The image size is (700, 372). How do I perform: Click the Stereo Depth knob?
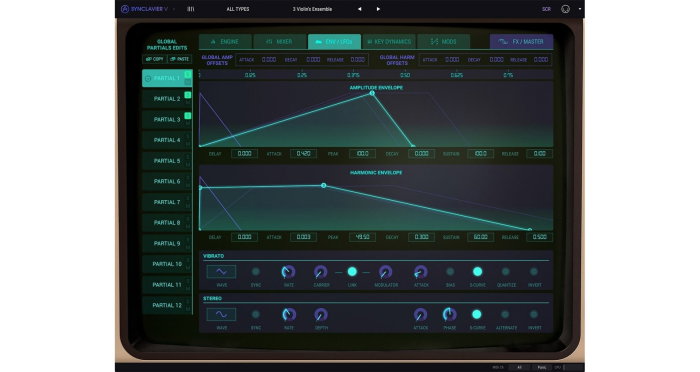pos(321,314)
